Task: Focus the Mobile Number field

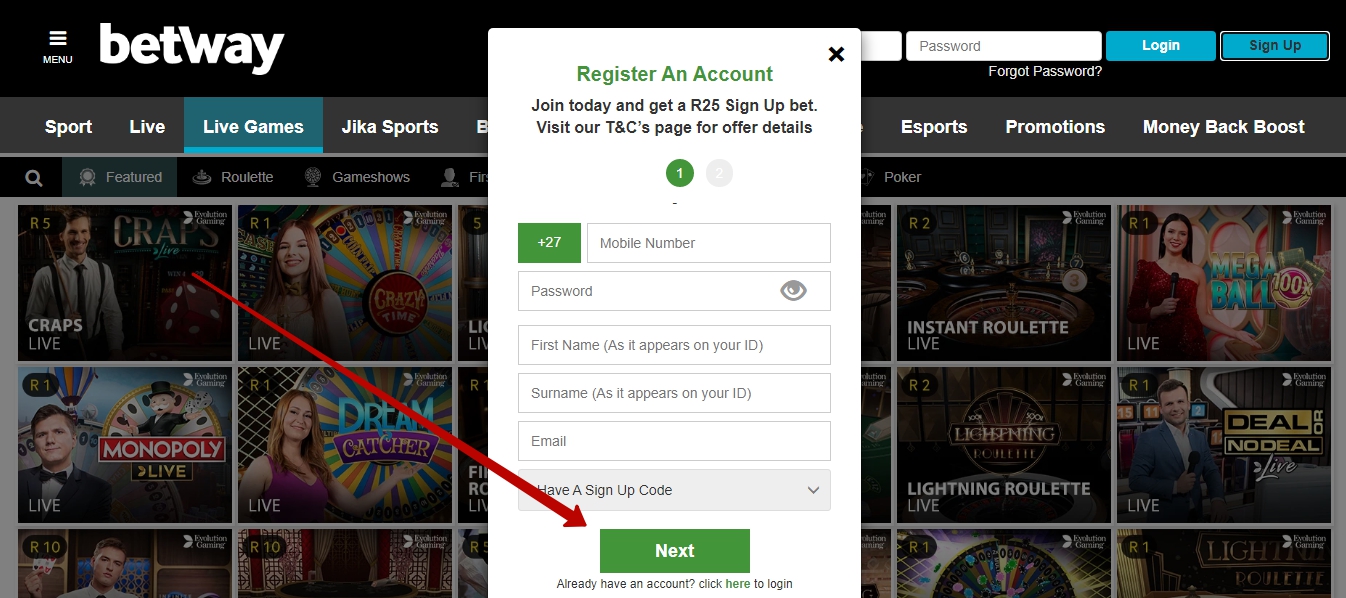Action: tap(709, 243)
